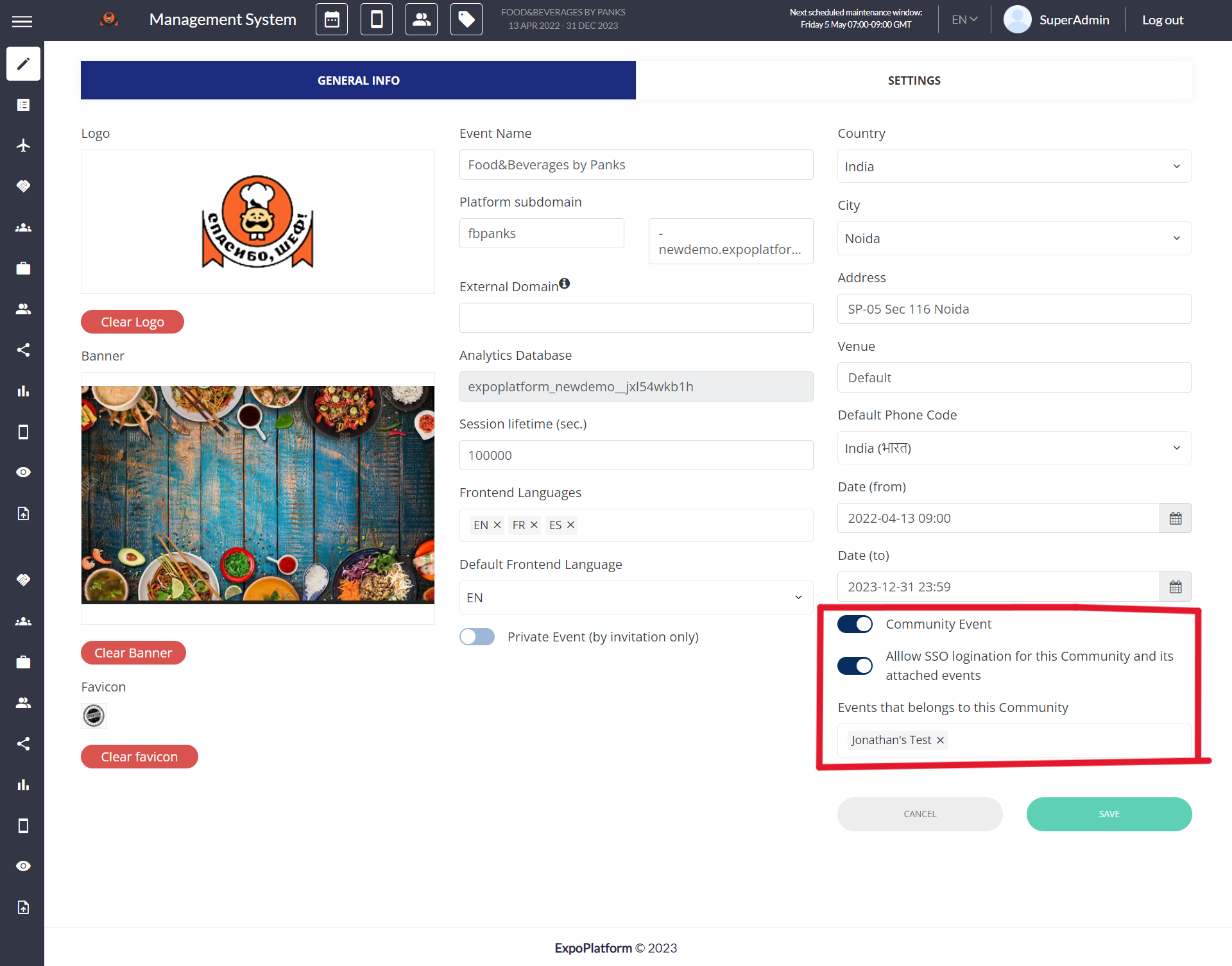Screen dimensions: 1232x966
Task: Click the Session lifetime input field
Action: coord(636,455)
